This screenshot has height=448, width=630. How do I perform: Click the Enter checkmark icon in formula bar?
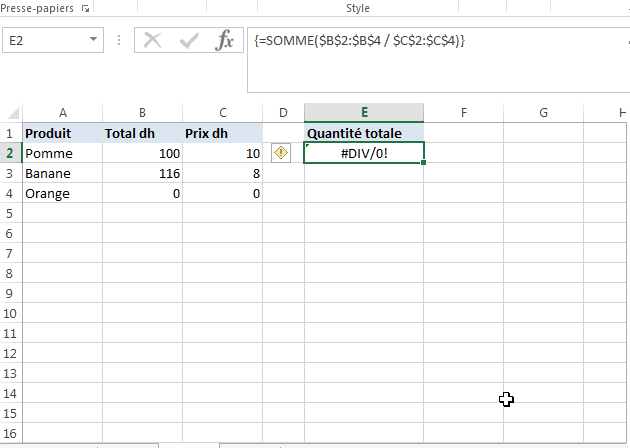tap(189, 41)
